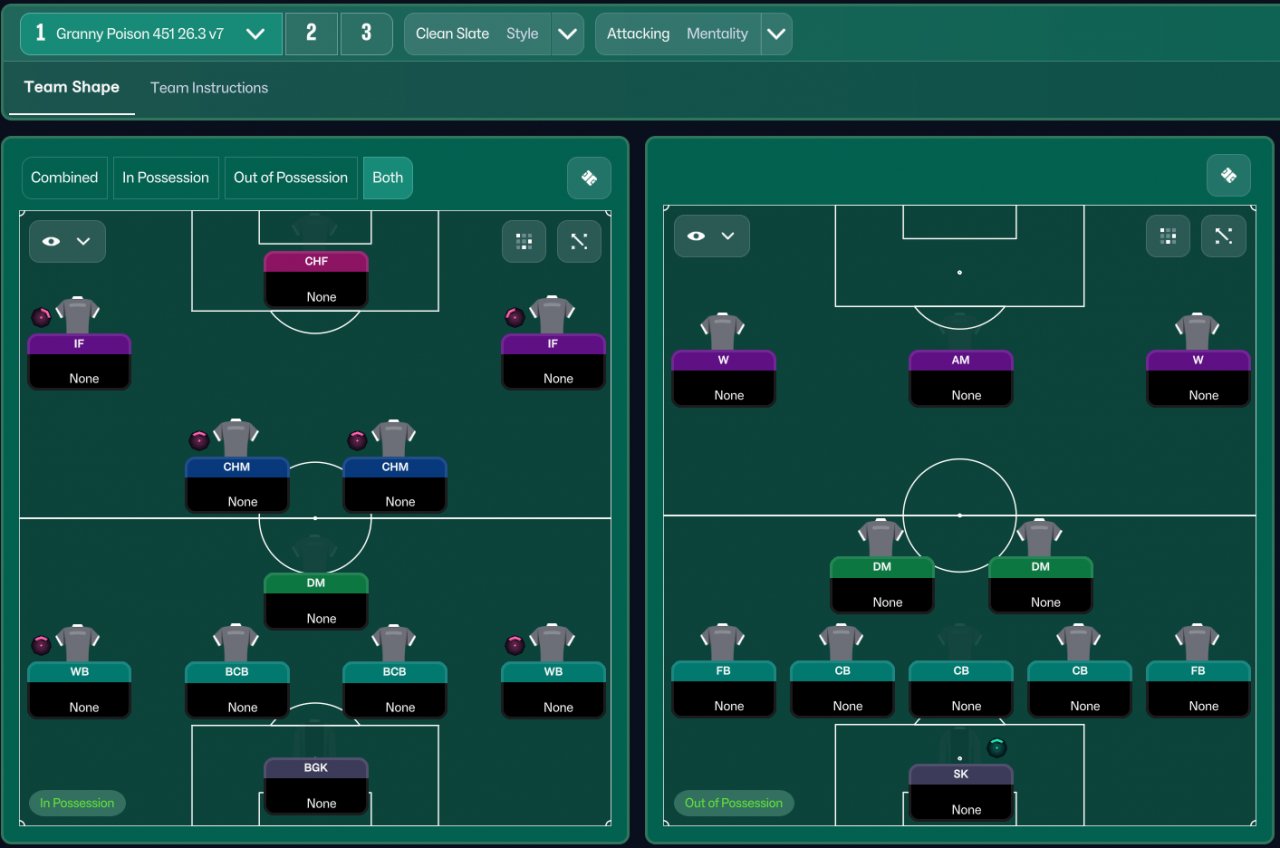This screenshot has height=848, width=1280.
Task: Click the pink badge beside the right CHM
Action: click(x=357, y=440)
